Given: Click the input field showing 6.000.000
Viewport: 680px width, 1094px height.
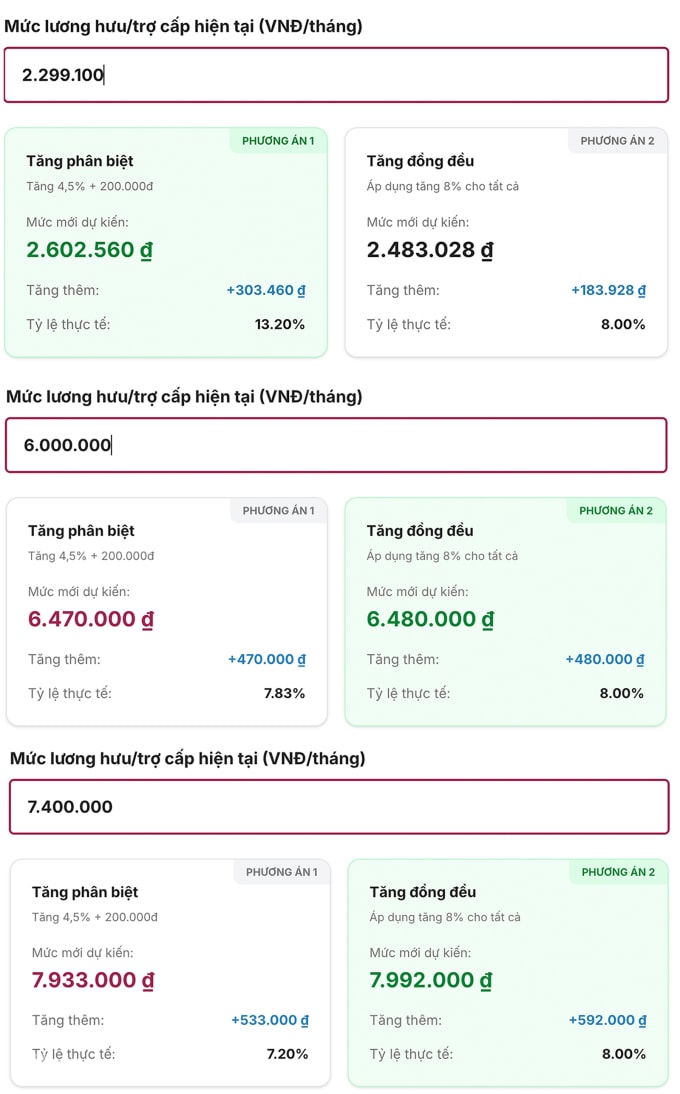Looking at the screenshot, I should point(340,444).
